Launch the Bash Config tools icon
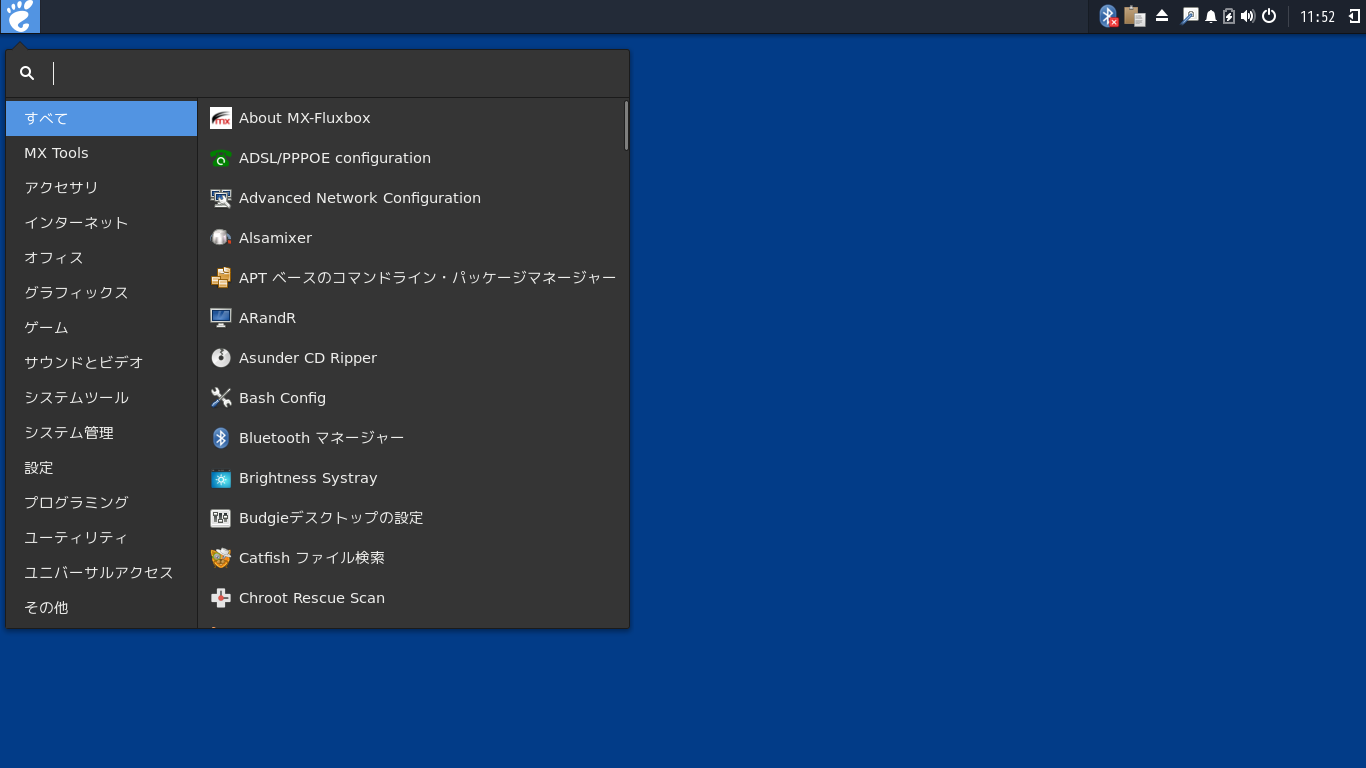Image resolution: width=1366 pixels, height=768 pixels. point(221,398)
